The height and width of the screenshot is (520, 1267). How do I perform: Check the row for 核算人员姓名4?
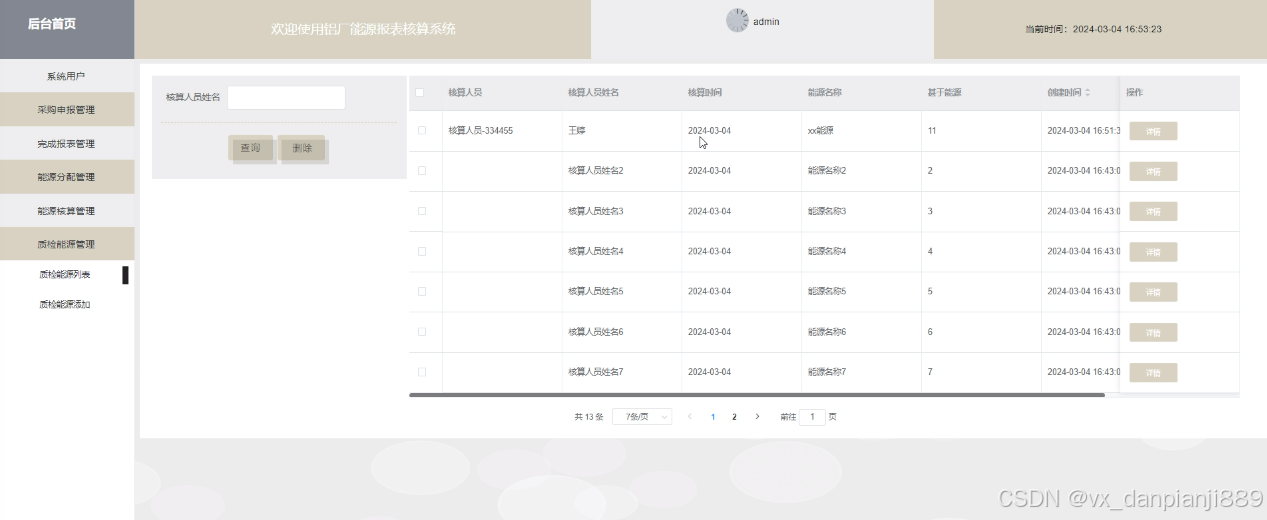(x=422, y=251)
